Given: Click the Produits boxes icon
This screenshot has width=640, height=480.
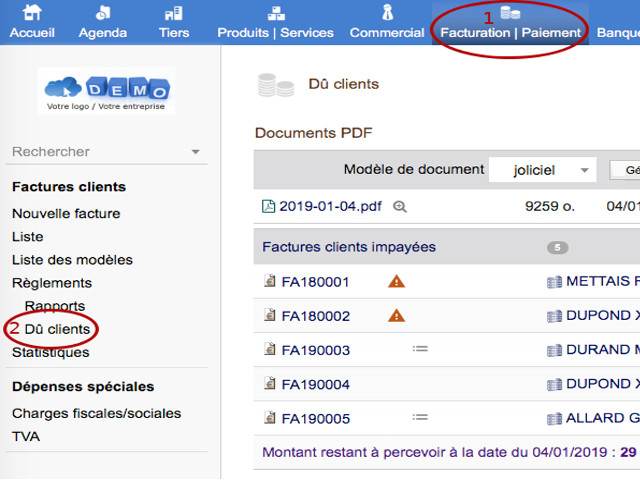Looking at the screenshot, I should click(276, 13).
